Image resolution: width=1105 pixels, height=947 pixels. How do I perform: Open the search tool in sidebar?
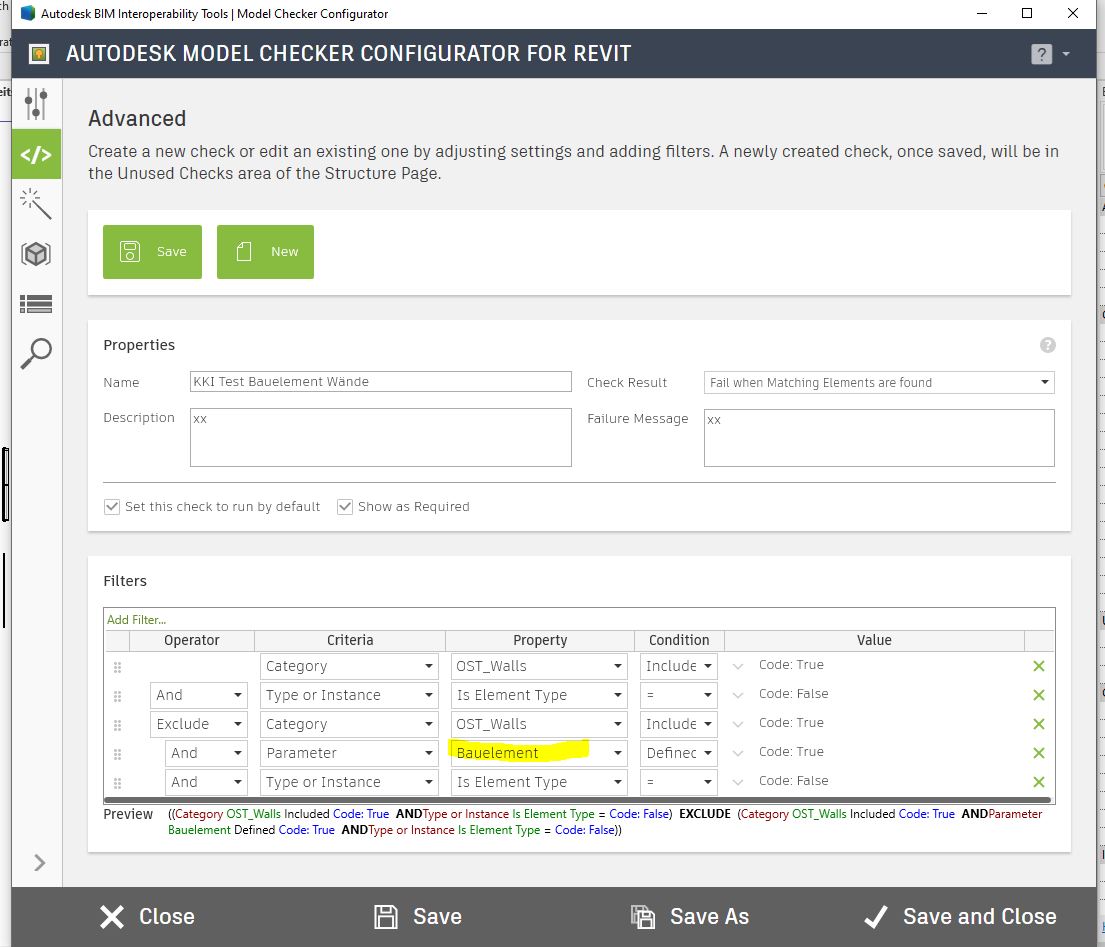coord(36,353)
